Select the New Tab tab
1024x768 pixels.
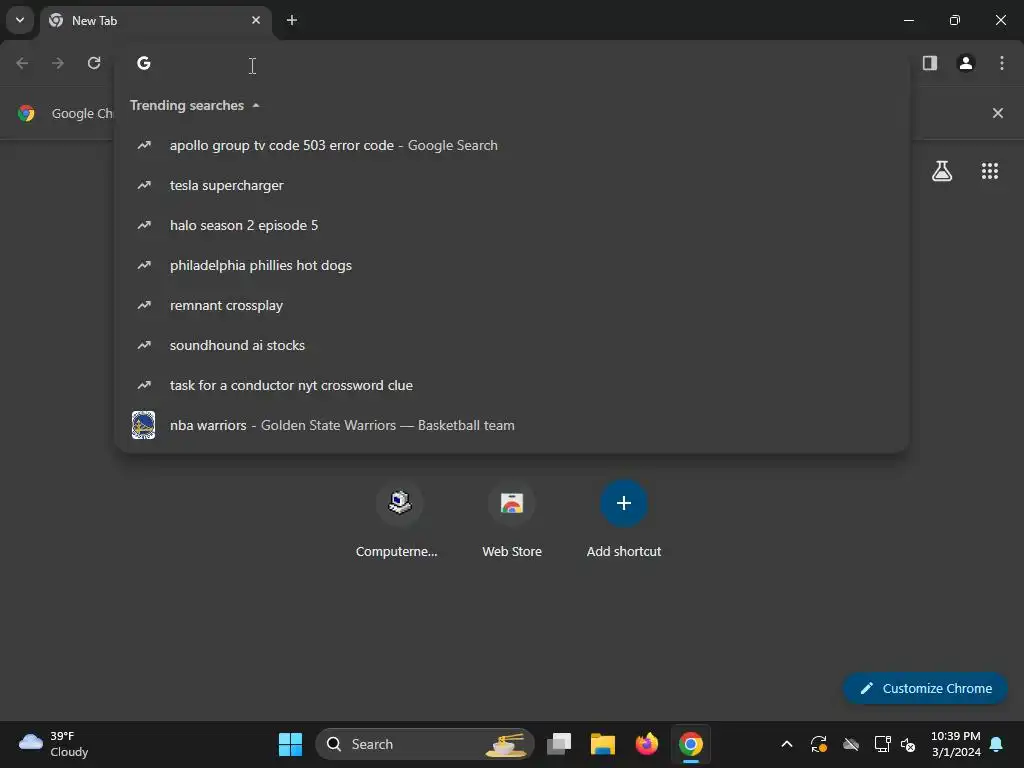click(x=157, y=20)
